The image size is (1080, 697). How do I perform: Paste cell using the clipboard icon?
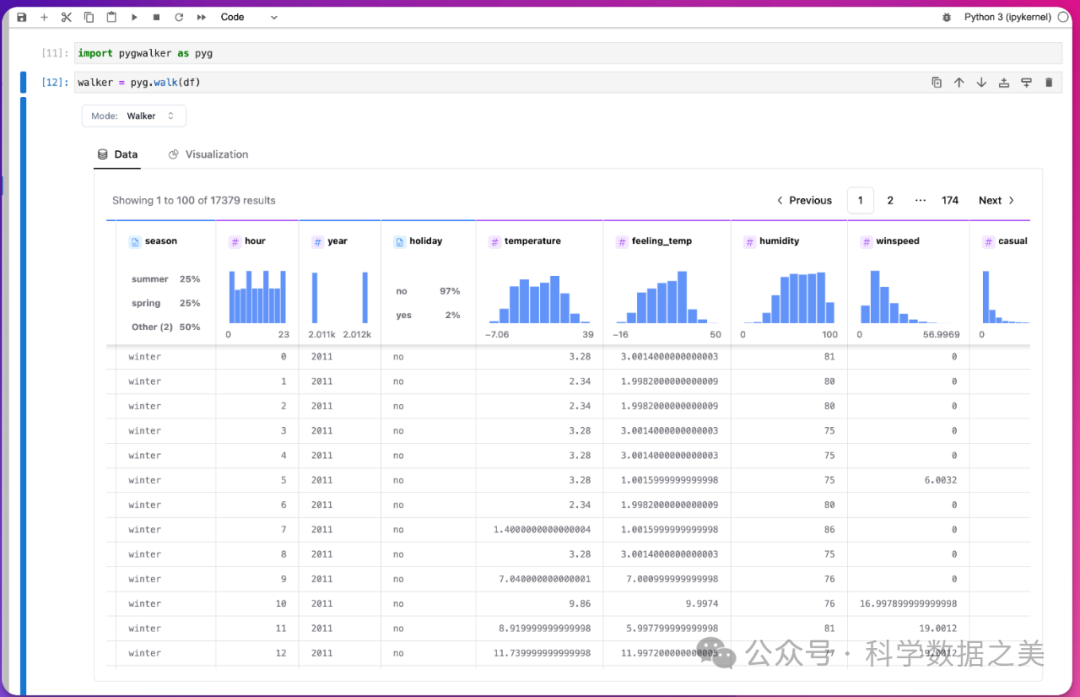(111, 17)
